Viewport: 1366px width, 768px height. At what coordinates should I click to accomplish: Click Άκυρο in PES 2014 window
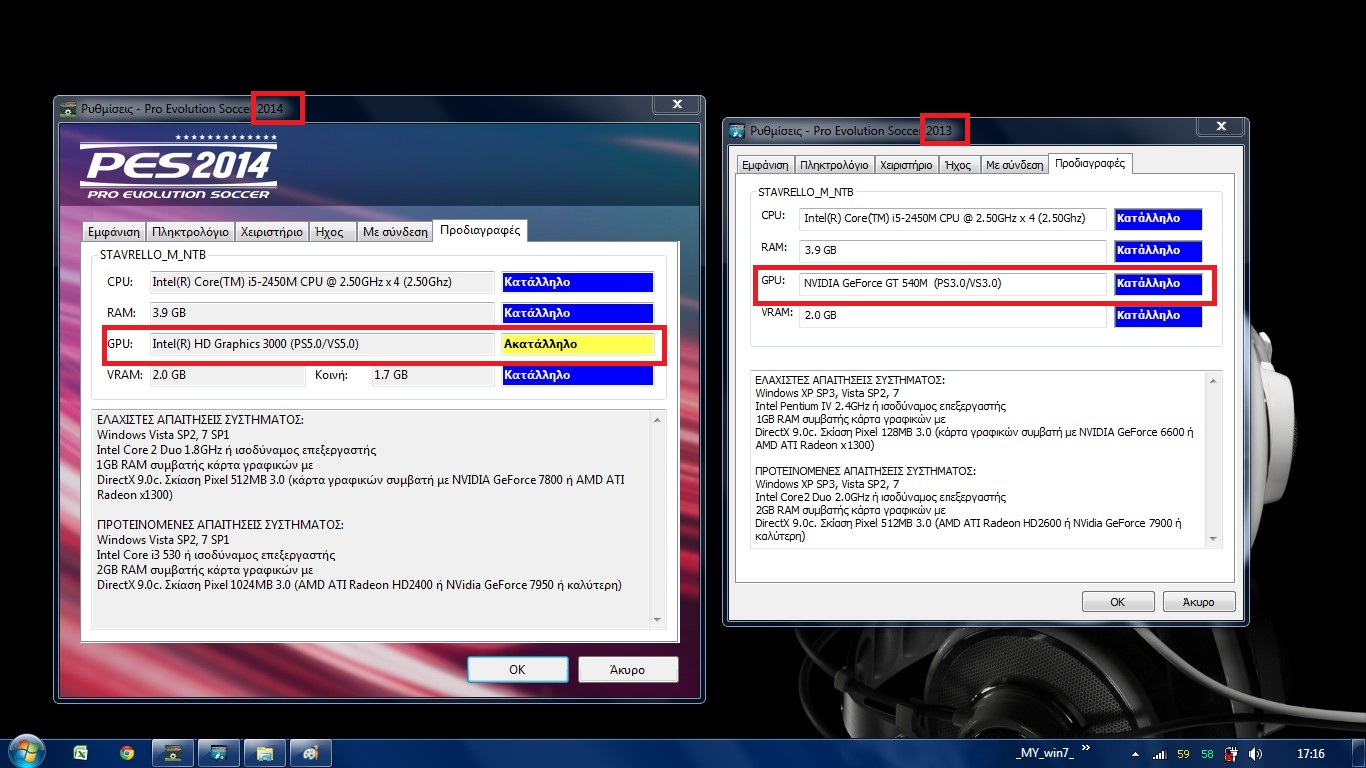628,669
